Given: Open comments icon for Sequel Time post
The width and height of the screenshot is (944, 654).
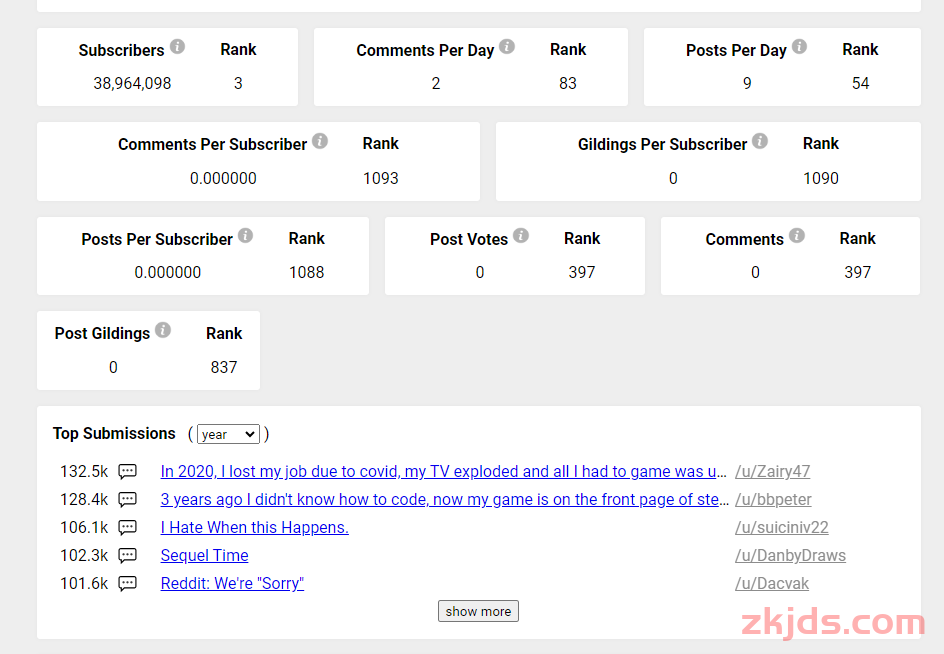Looking at the screenshot, I should pyautogui.click(x=128, y=555).
